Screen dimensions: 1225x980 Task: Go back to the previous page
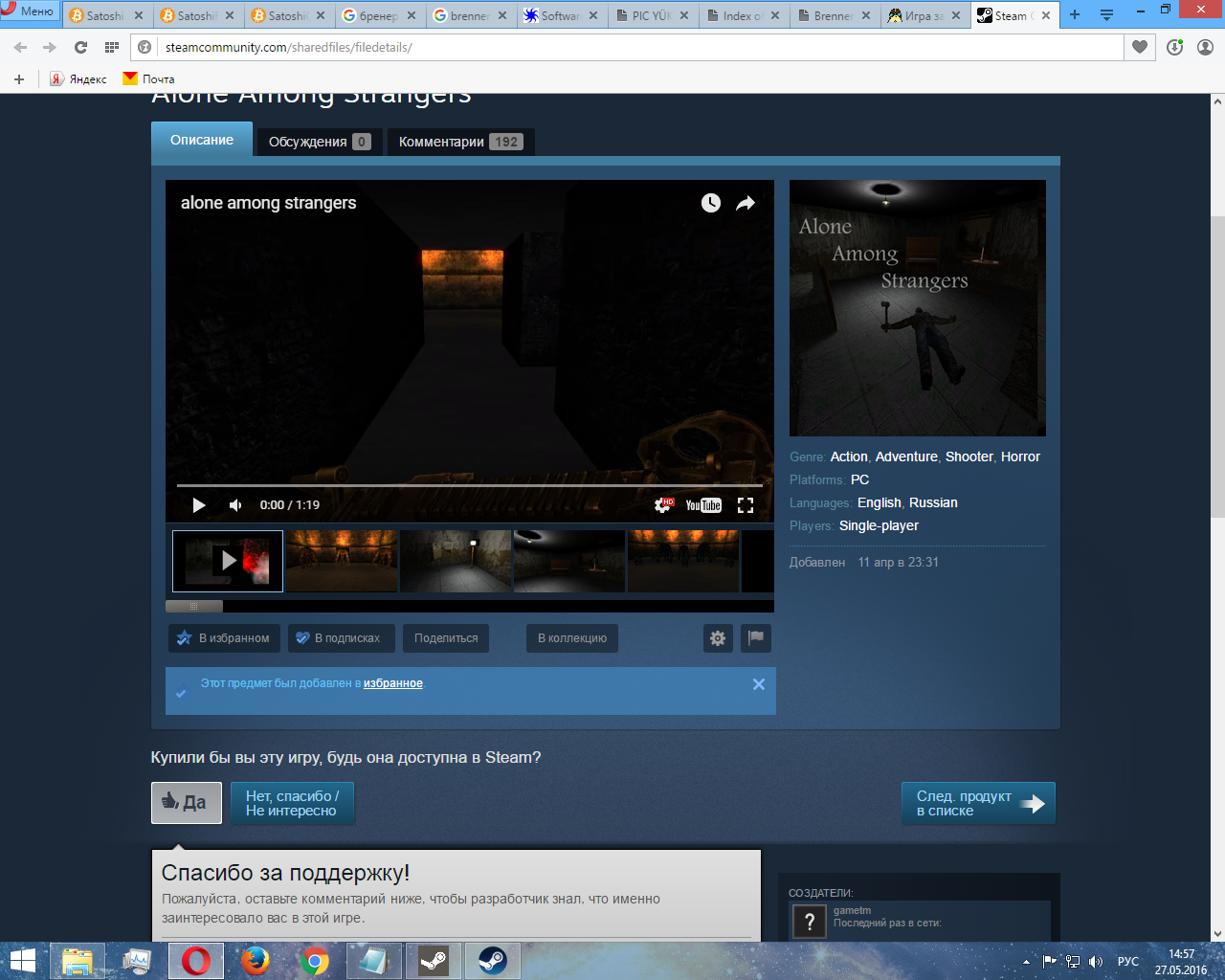pos(21,47)
